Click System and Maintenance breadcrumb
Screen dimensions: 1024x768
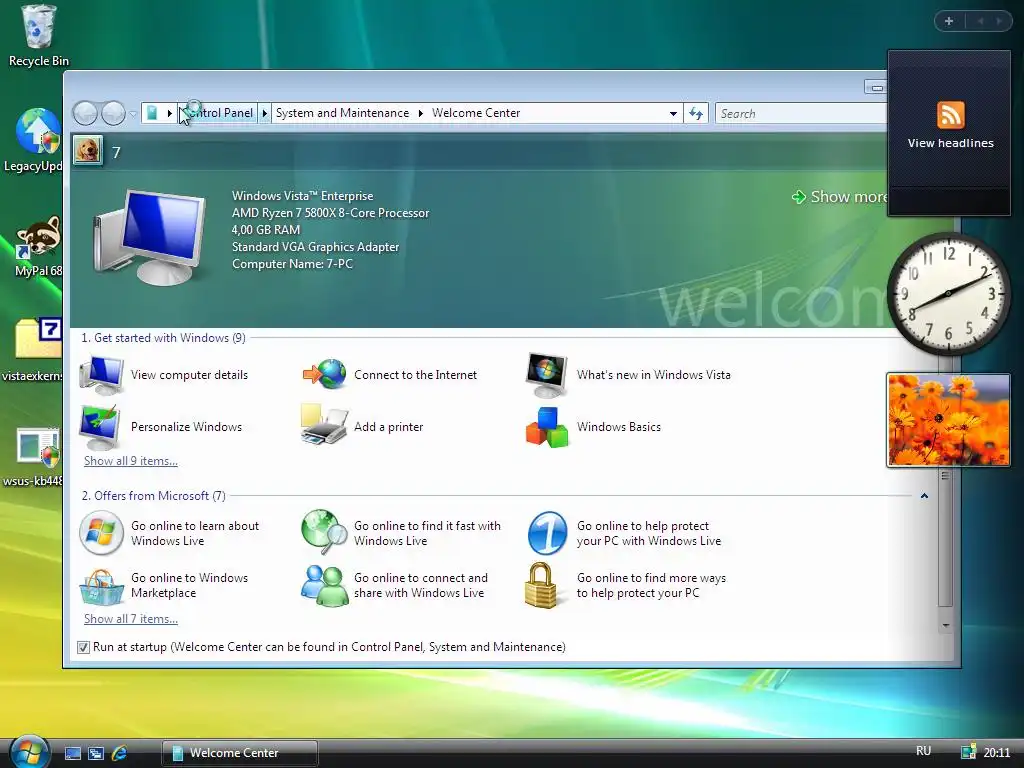(342, 113)
